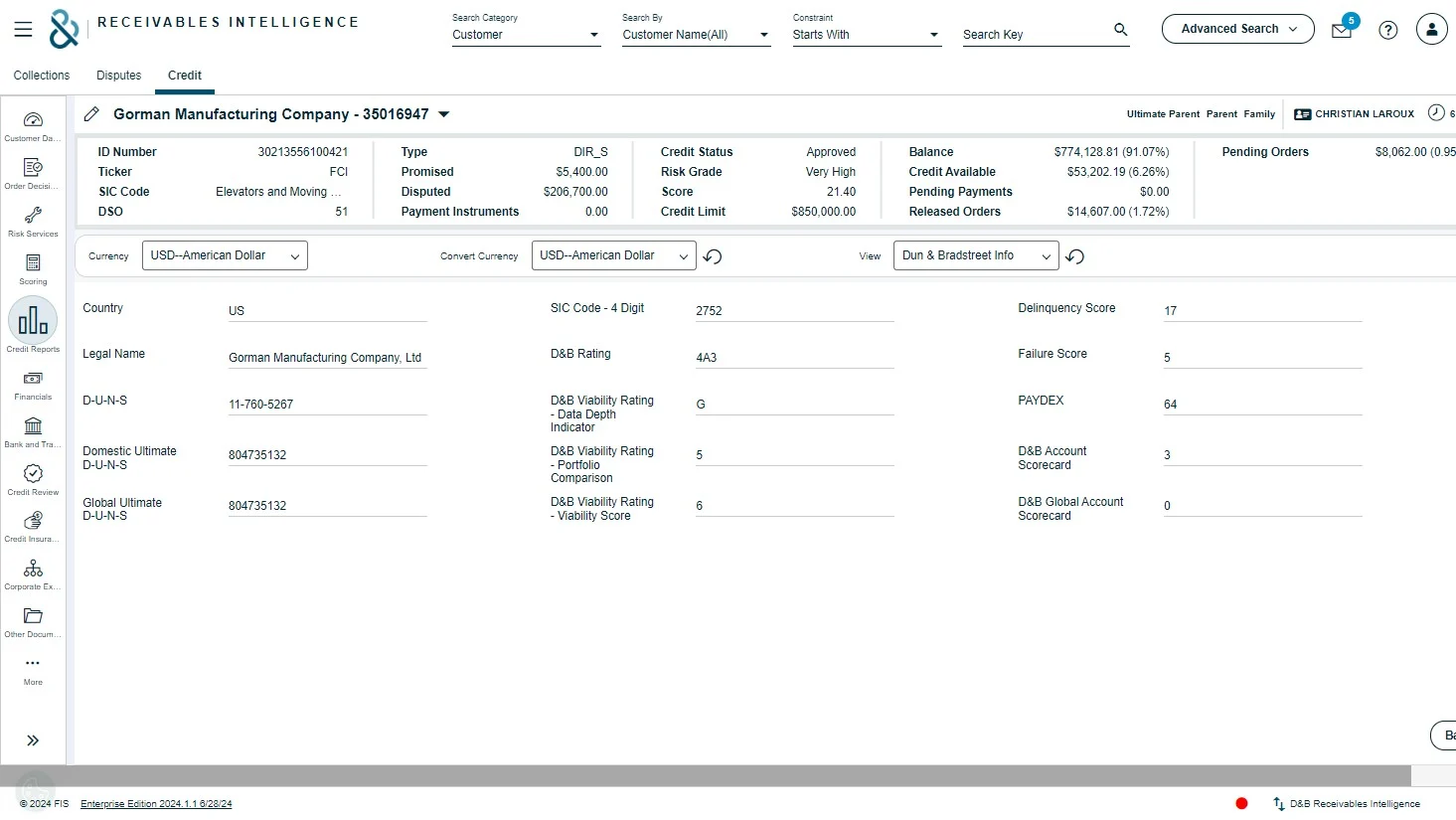Open the user profile icon
Screen dimensions: 1456x820
(1431, 30)
